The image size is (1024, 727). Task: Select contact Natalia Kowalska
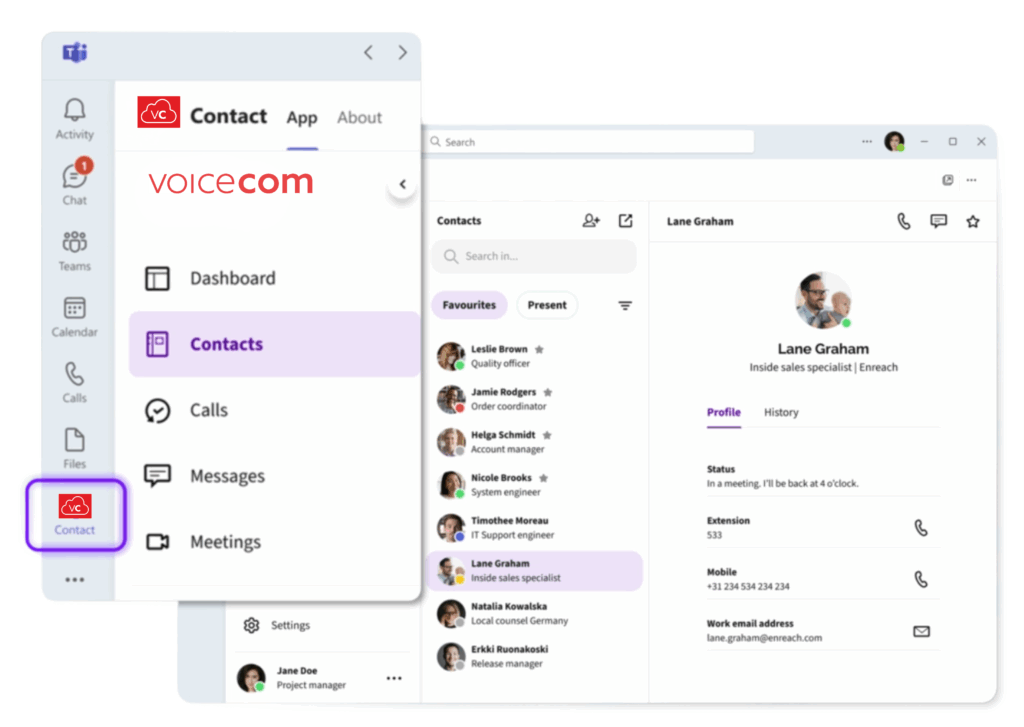534,613
